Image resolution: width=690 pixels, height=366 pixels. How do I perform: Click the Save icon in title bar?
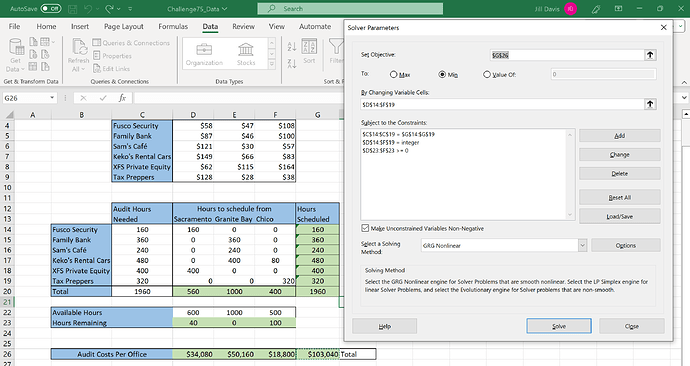[x=73, y=8]
